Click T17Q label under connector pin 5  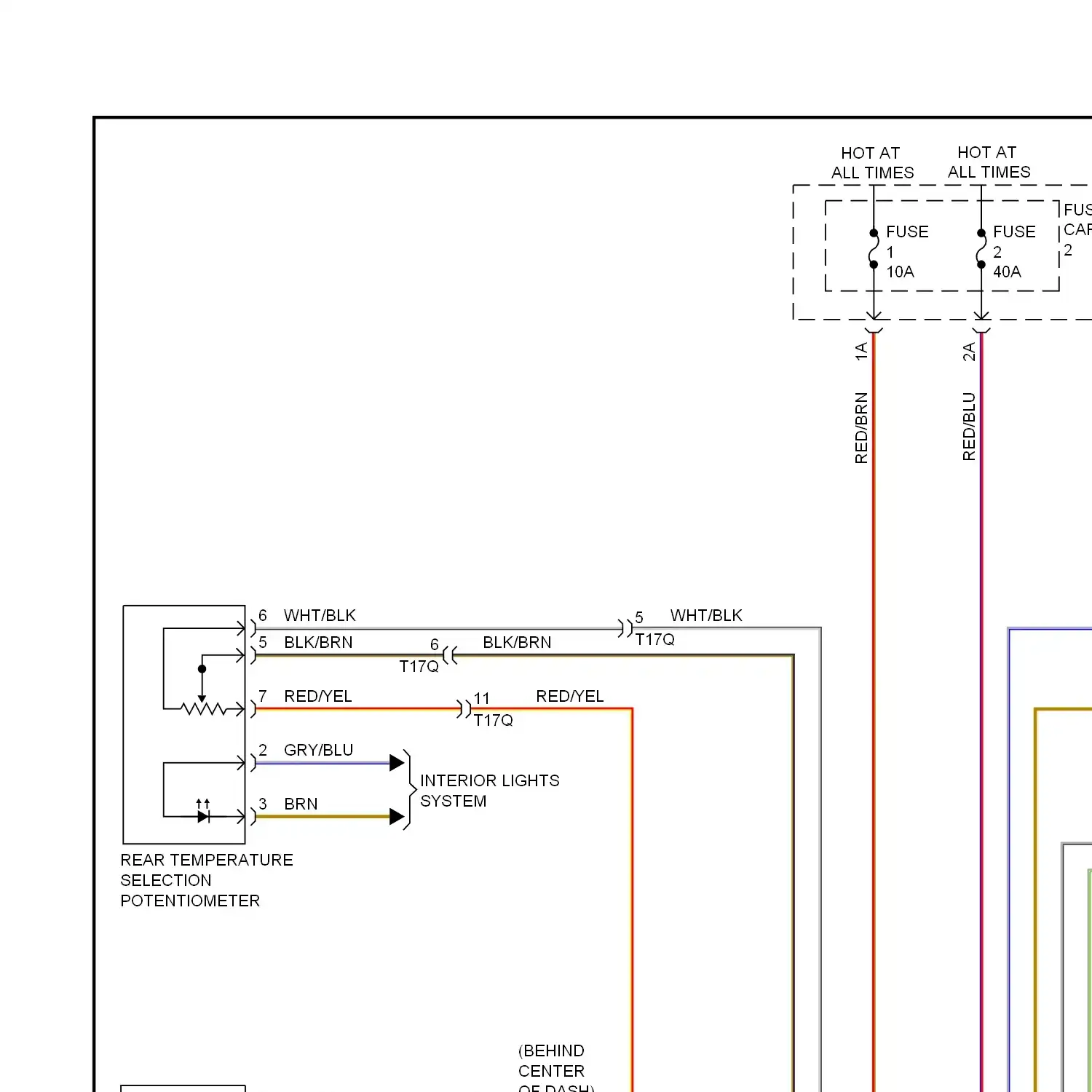pyautogui.click(x=654, y=639)
